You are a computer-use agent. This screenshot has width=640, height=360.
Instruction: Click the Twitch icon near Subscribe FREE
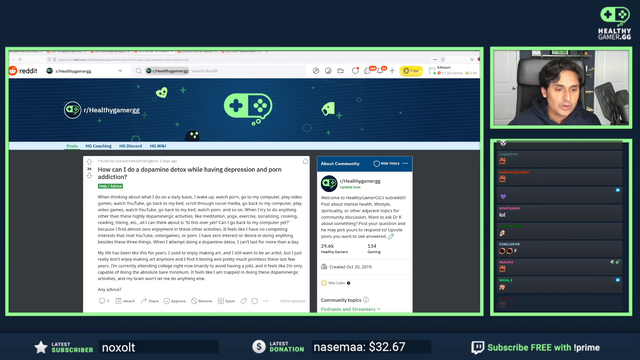click(478, 347)
